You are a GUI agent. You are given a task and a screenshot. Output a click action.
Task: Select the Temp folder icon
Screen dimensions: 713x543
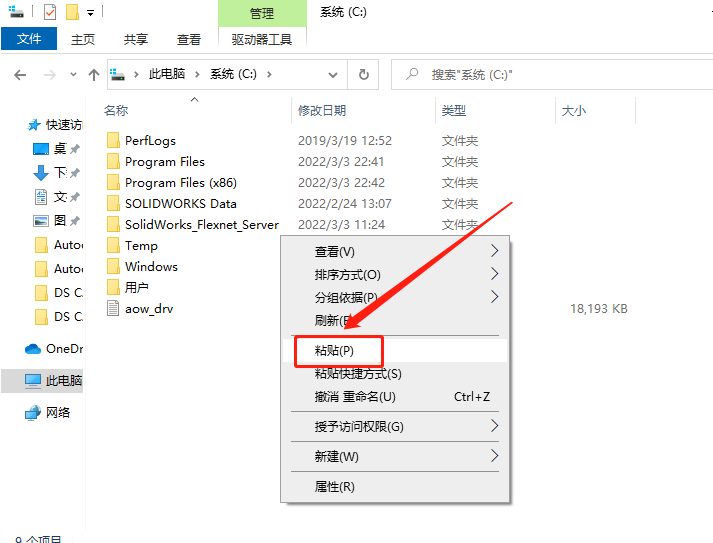(x=113, y=246)
